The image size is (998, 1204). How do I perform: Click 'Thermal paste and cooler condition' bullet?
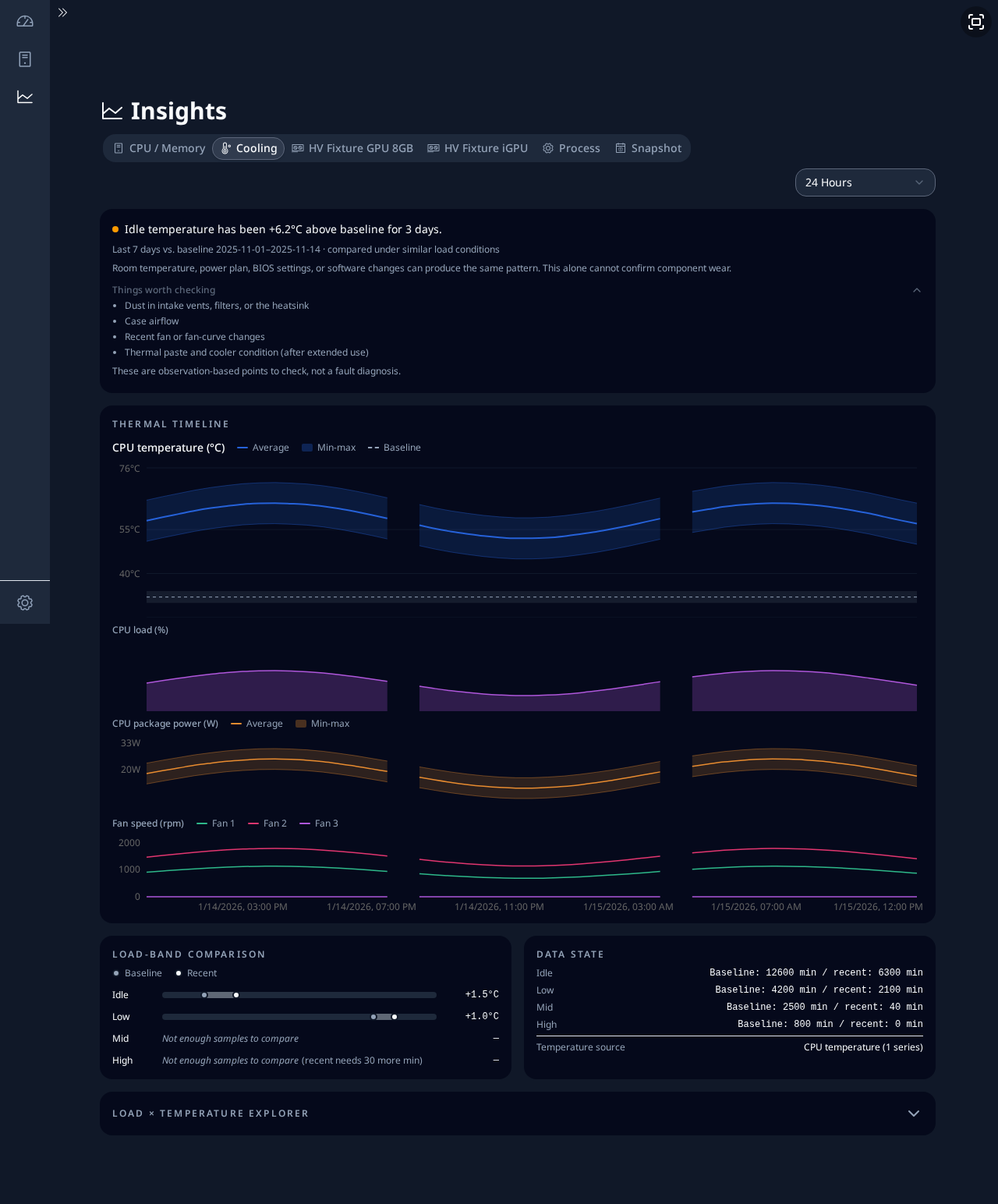246,352
